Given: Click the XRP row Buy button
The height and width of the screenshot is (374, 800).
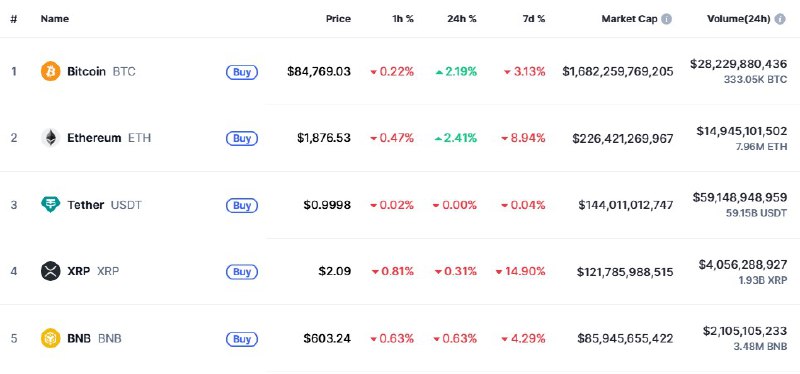Looking at the screenshot, I should 242,272.
